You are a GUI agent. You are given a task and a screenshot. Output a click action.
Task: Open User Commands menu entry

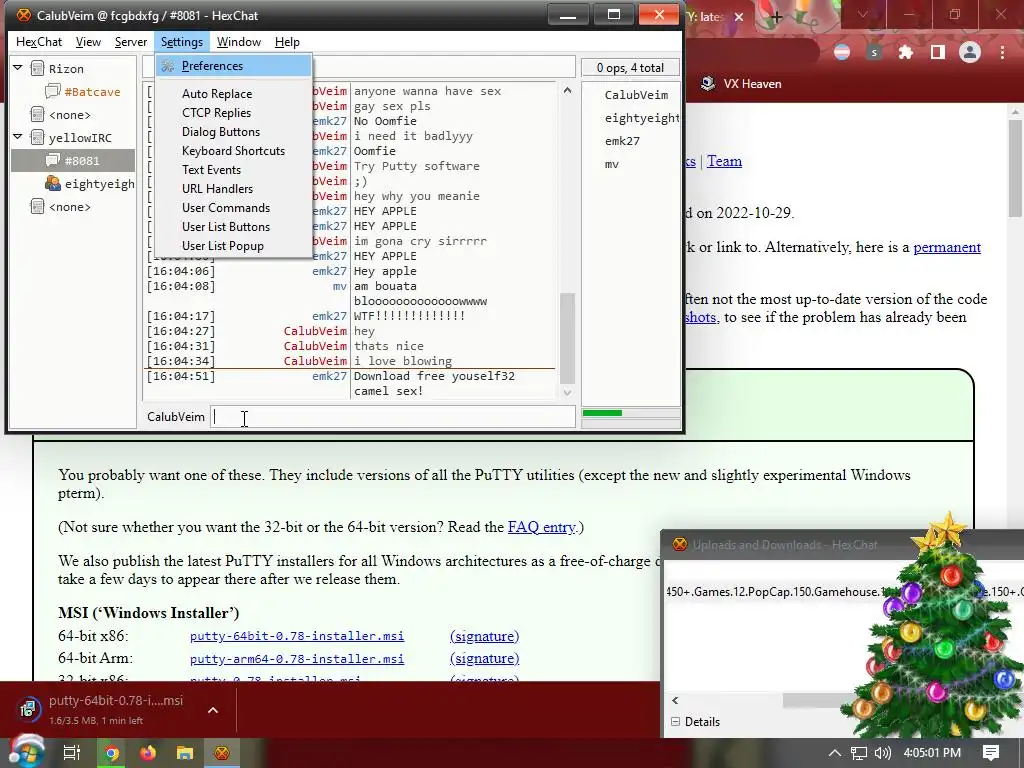[225, 208]
